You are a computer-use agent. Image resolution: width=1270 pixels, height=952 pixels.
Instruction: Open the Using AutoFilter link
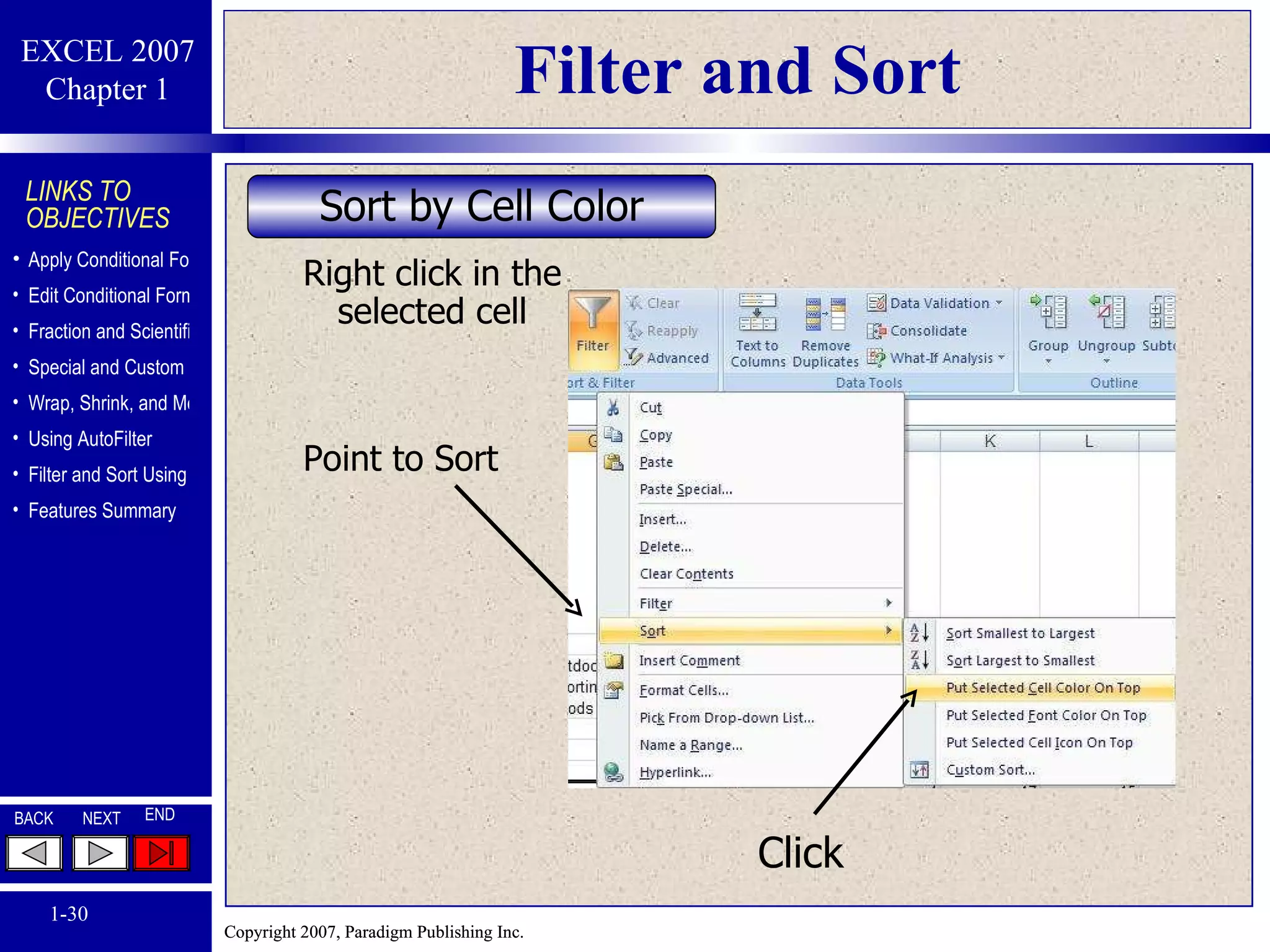(x=90, y=439)
